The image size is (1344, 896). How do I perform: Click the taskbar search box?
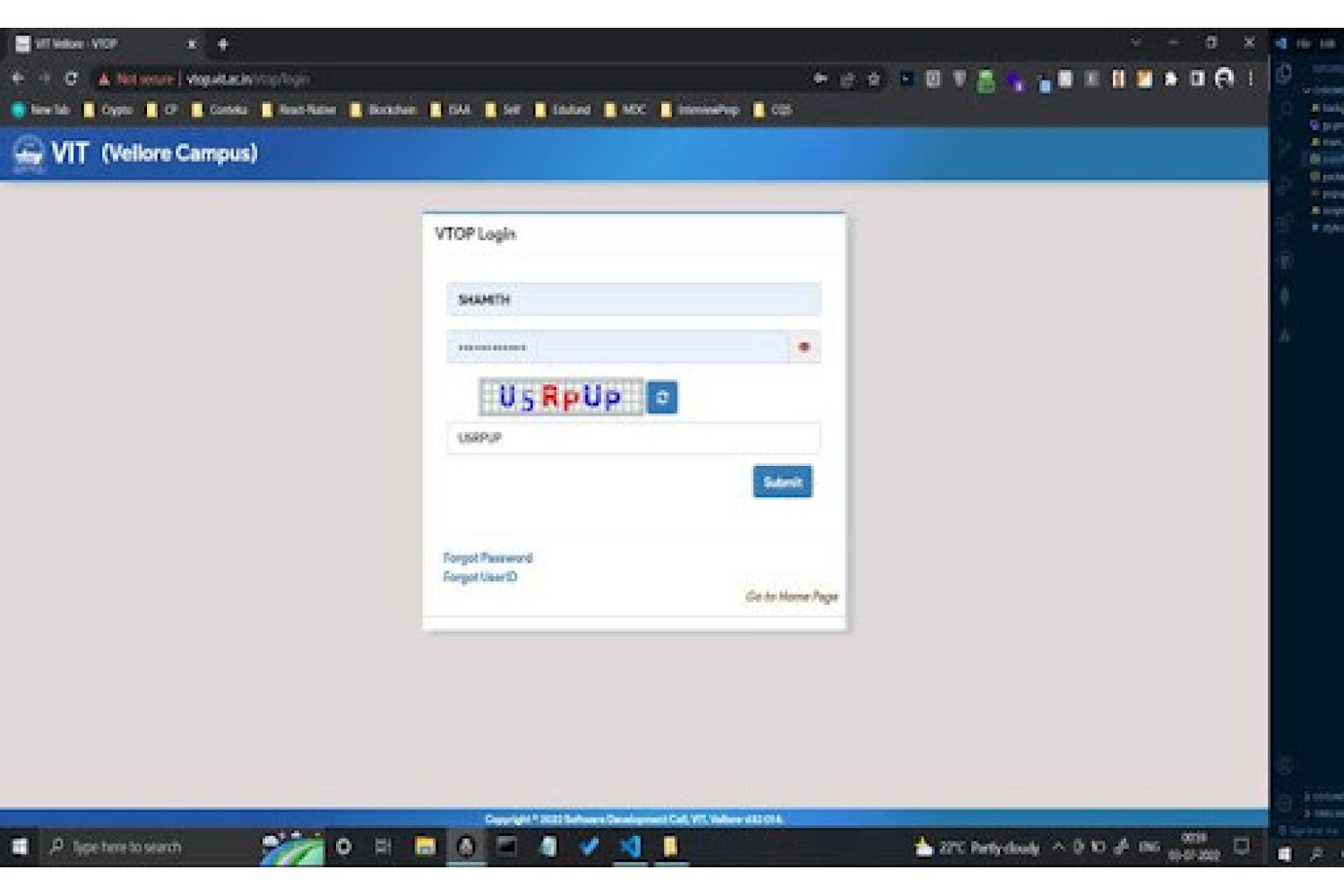[x=148, y=847]
